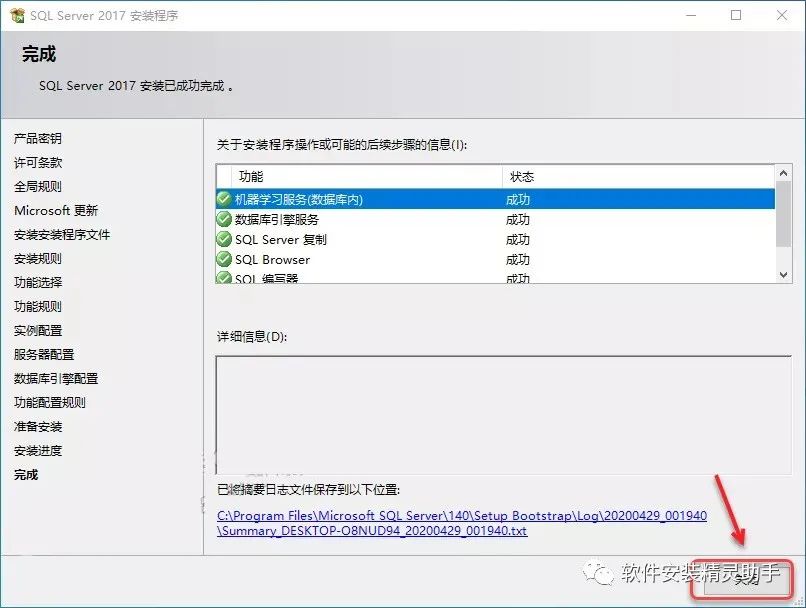Click the 实例配置 step in the sidebar
This screenshot has width=806, height=608.
(x=38, y=330)
